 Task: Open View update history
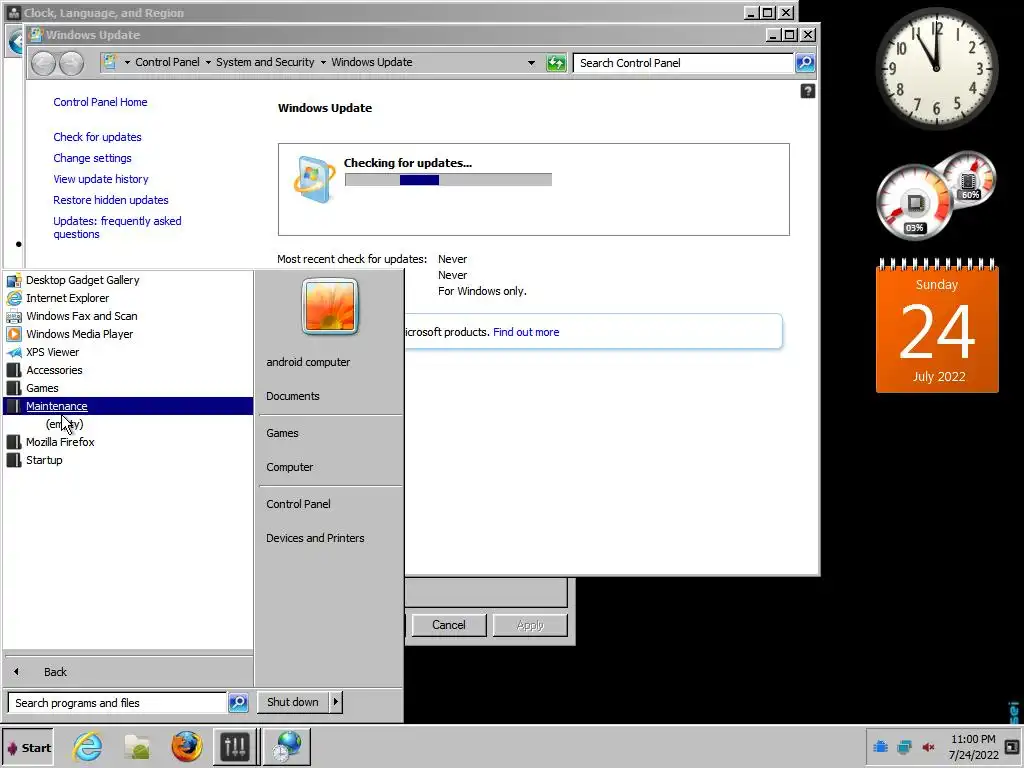point(101,179)
